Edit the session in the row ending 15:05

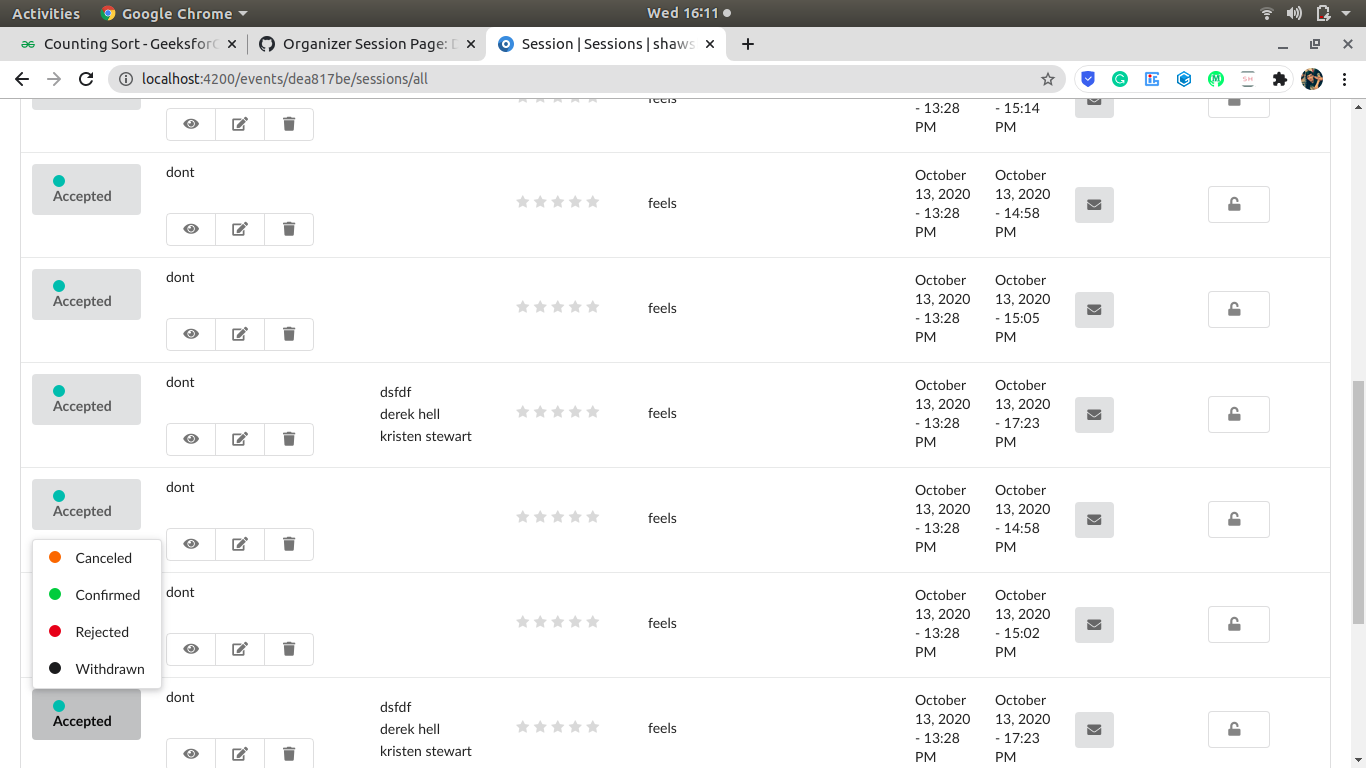point(240,334)
